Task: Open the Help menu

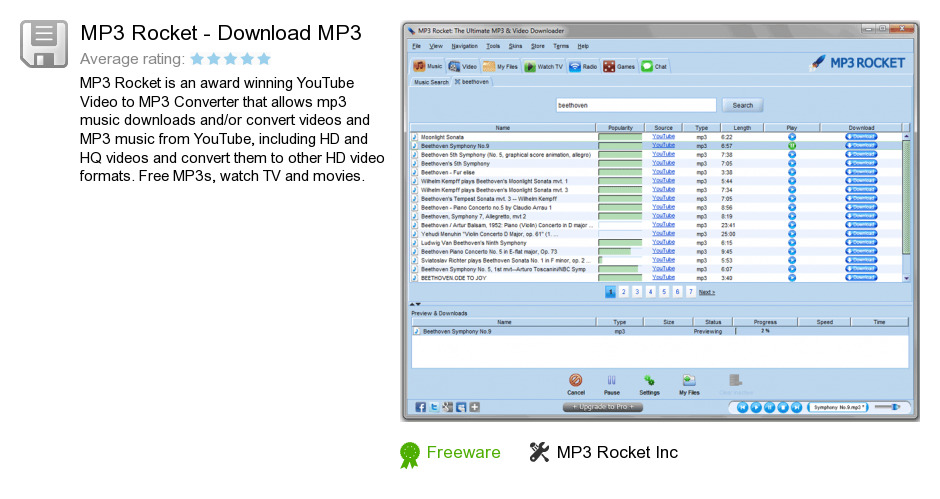Action: 583,46
